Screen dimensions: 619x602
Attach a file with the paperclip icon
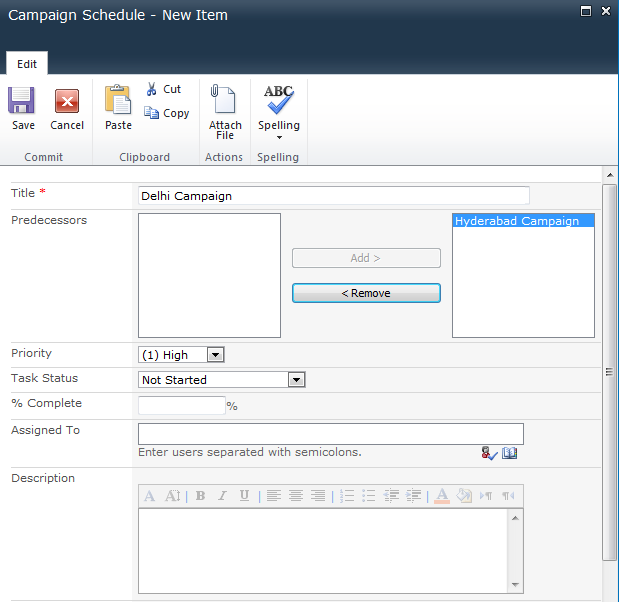(224, 99)
